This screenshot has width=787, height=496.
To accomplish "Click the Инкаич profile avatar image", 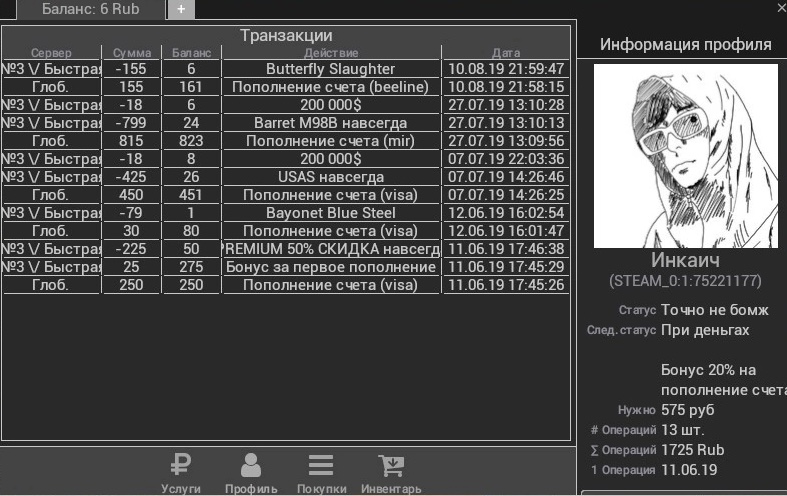I will point(685,156).
